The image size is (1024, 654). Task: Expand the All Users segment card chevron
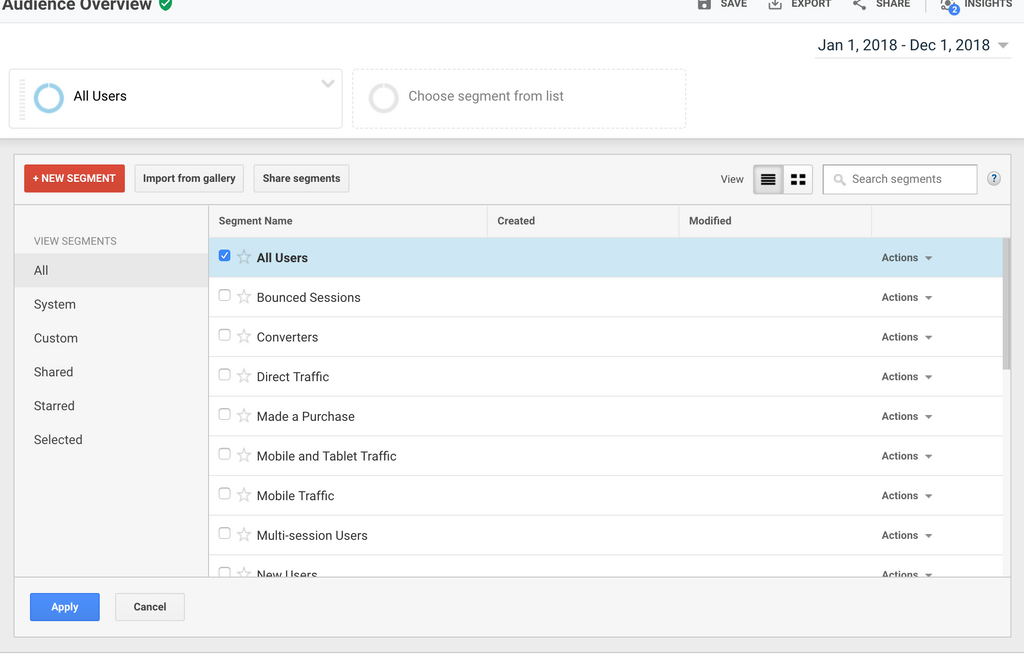point(328,84)
